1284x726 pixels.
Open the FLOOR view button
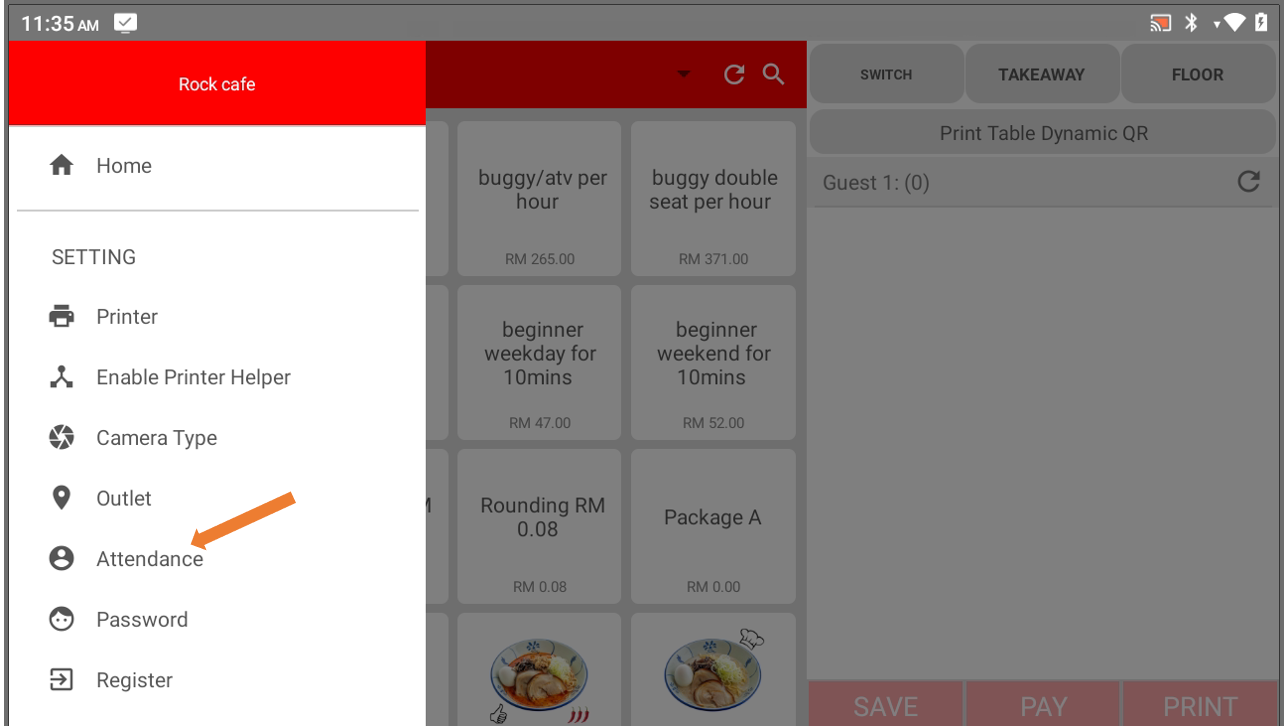point(1197,74)
